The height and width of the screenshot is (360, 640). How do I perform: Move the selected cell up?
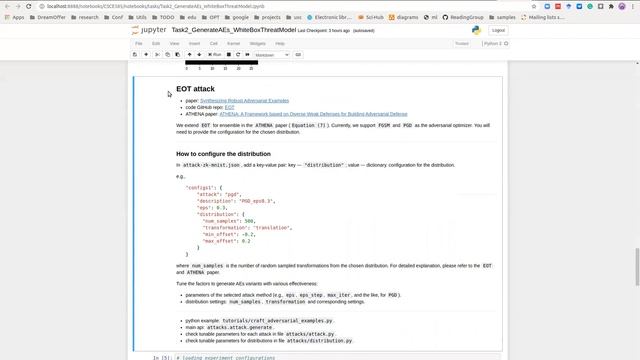point(189,55)
